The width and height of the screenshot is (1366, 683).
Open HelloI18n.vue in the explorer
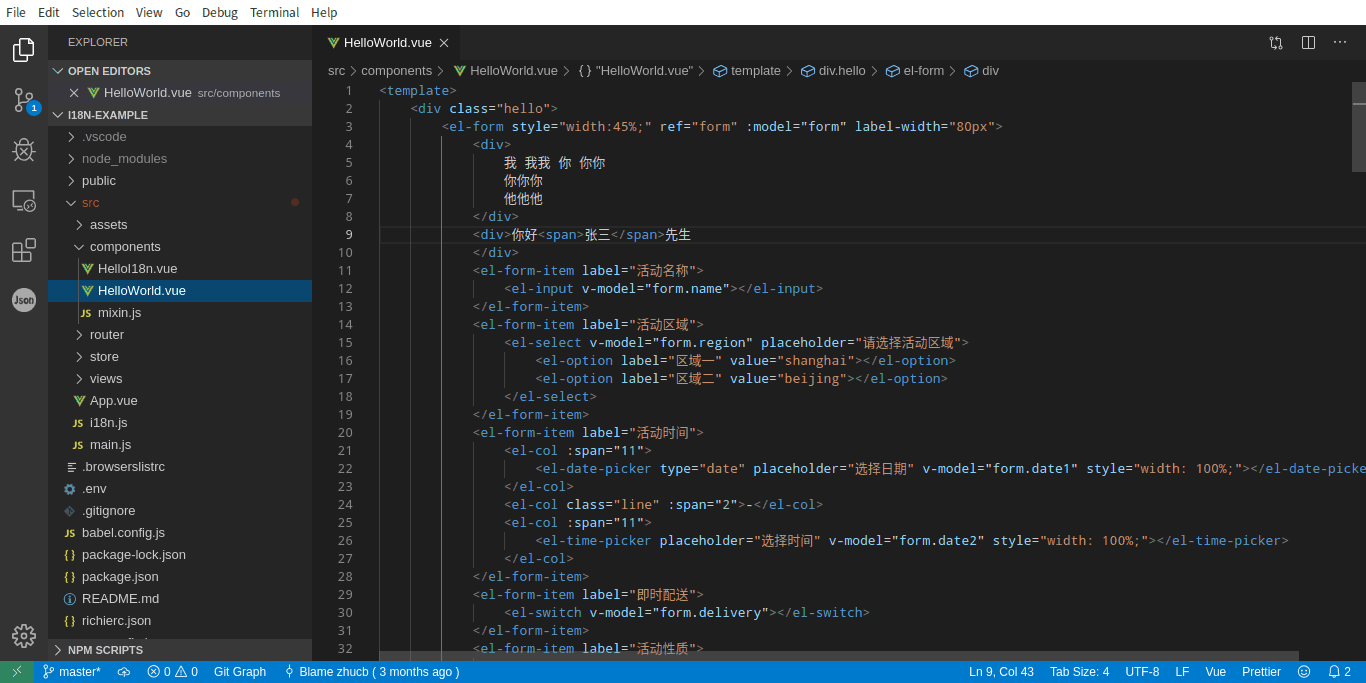(137, 269)
